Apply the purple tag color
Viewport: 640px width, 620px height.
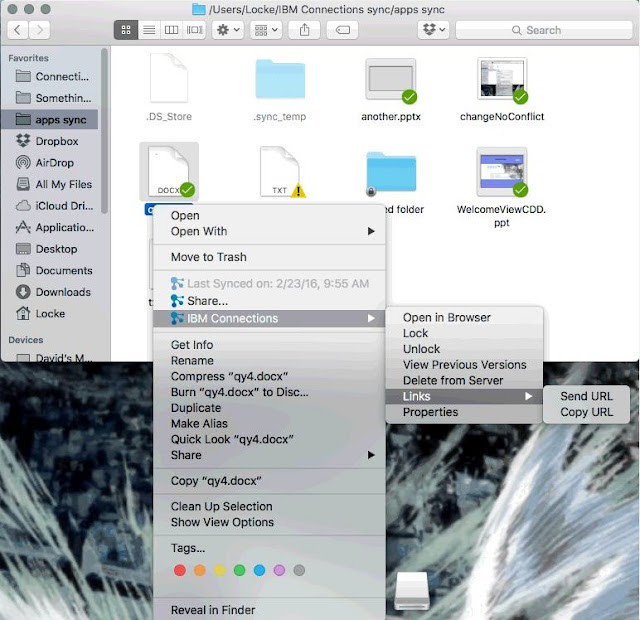click(279, 570)
